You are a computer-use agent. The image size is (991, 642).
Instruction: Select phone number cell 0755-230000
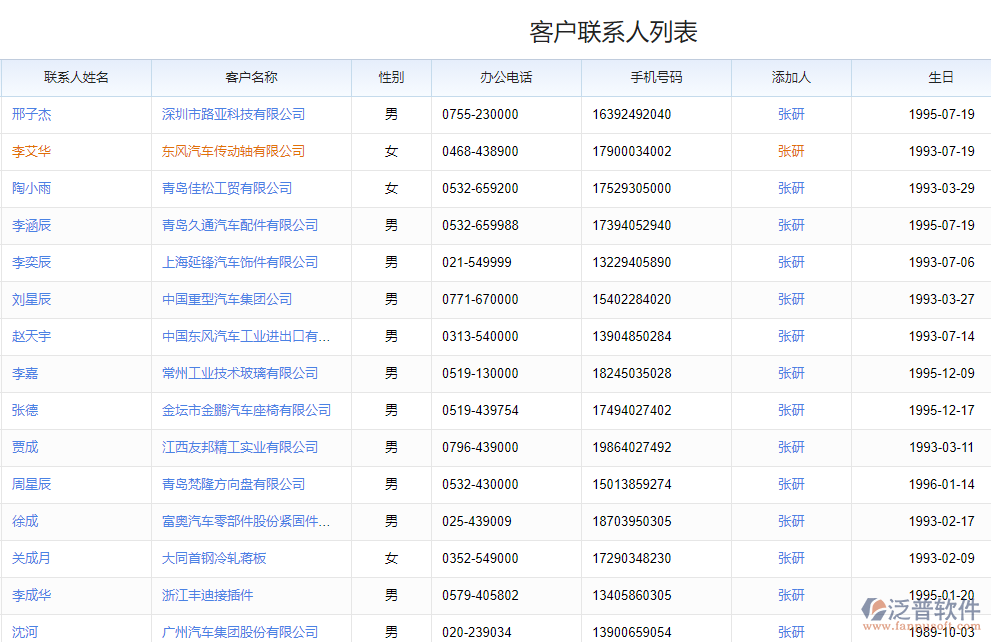click(480, 115)
